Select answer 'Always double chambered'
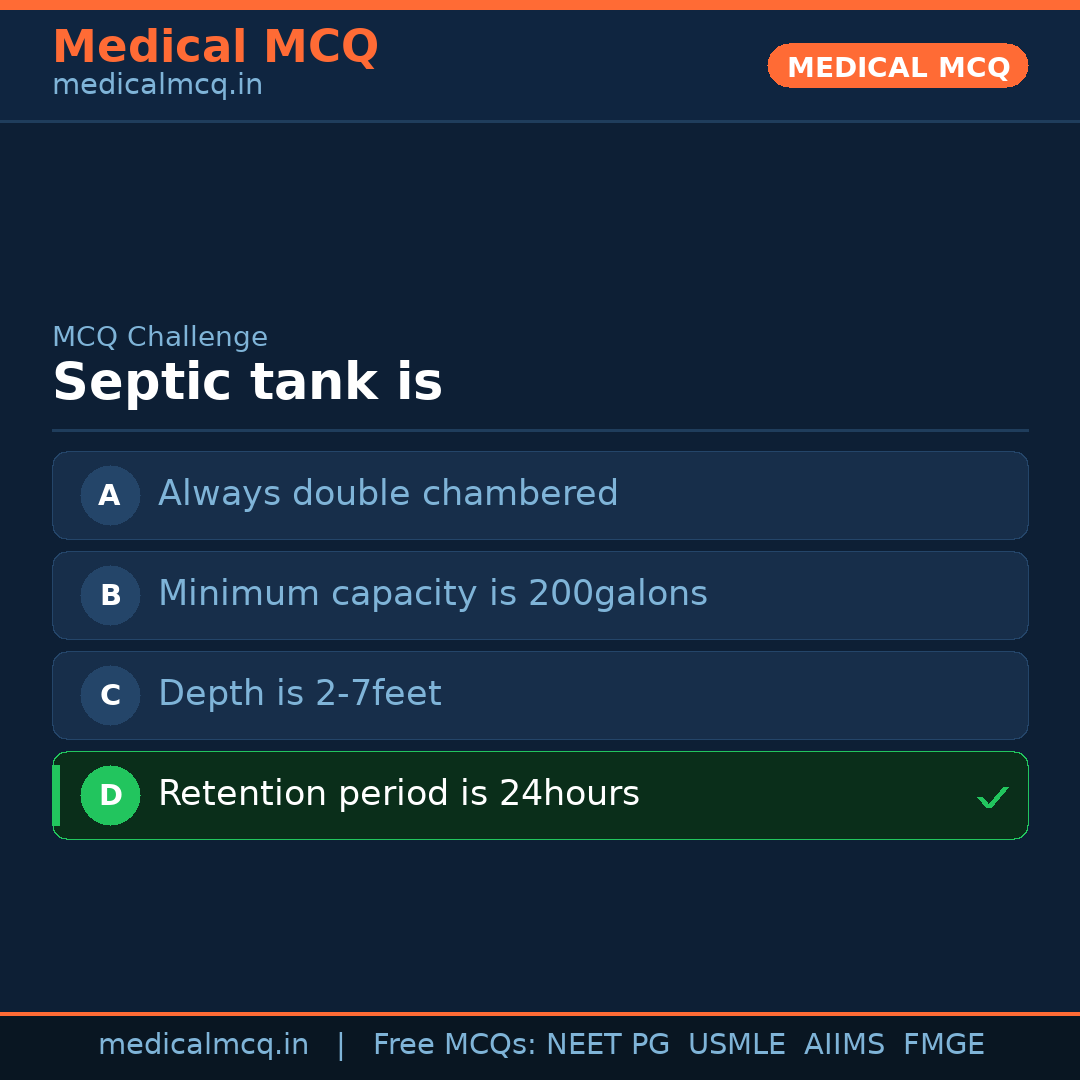Image resolution: width=1080 pixels, height=1080 pixels. point(388,494)
